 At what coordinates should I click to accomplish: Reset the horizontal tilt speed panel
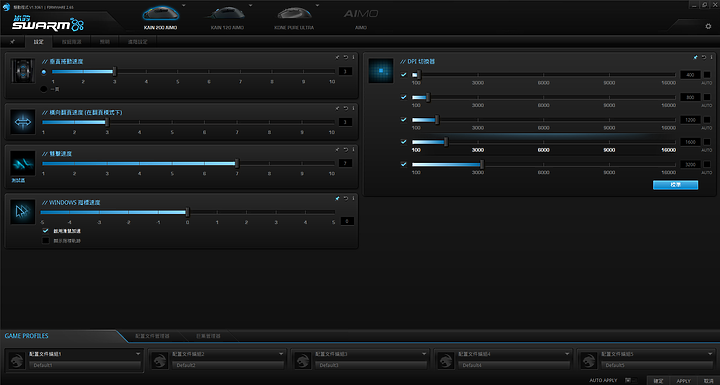[x=346, y=108]
